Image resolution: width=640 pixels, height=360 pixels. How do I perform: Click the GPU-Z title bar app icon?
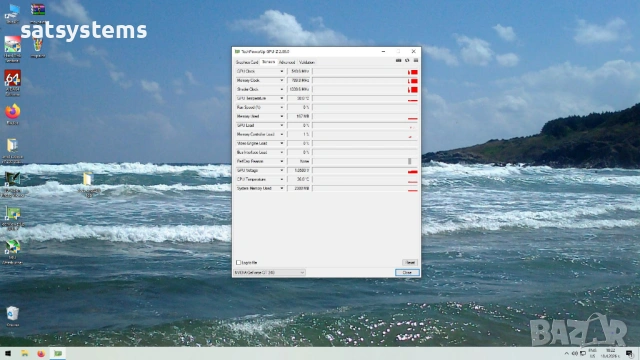tap(237, 51)
